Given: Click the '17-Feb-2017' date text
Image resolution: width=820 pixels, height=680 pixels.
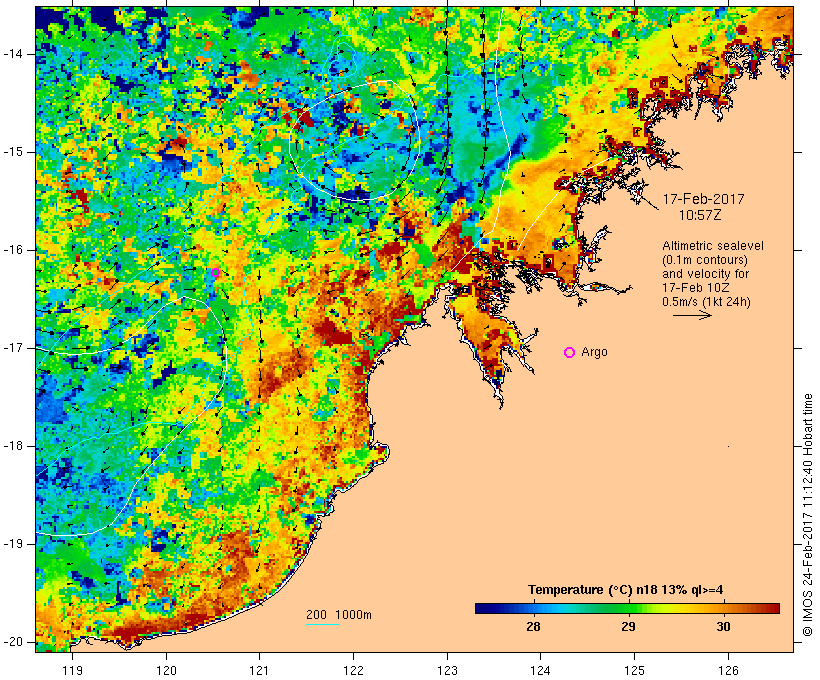Looking at the screenshot, I should pyautogui.click(x=703, y=199).
